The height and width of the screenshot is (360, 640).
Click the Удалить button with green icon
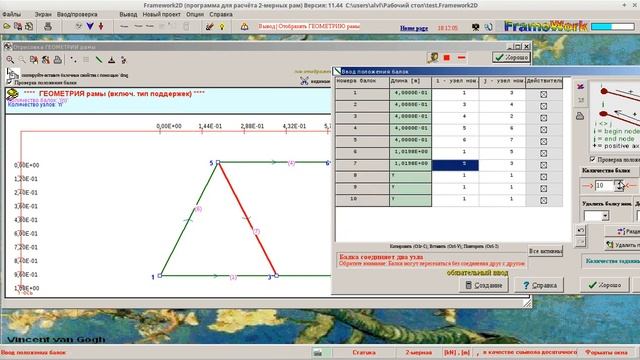[x=622, y=245]
